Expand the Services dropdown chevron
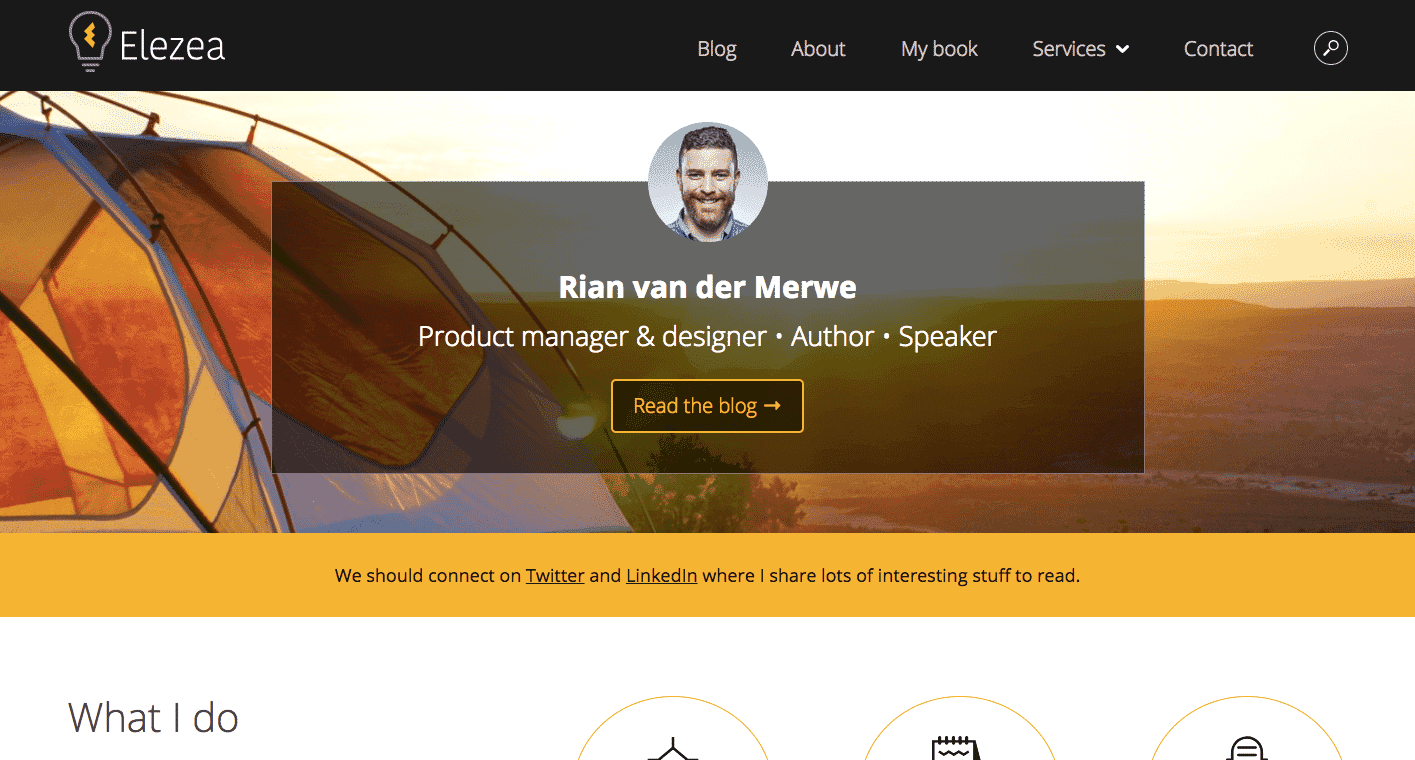1415x760 pixels. click(x=1122, y=49)
